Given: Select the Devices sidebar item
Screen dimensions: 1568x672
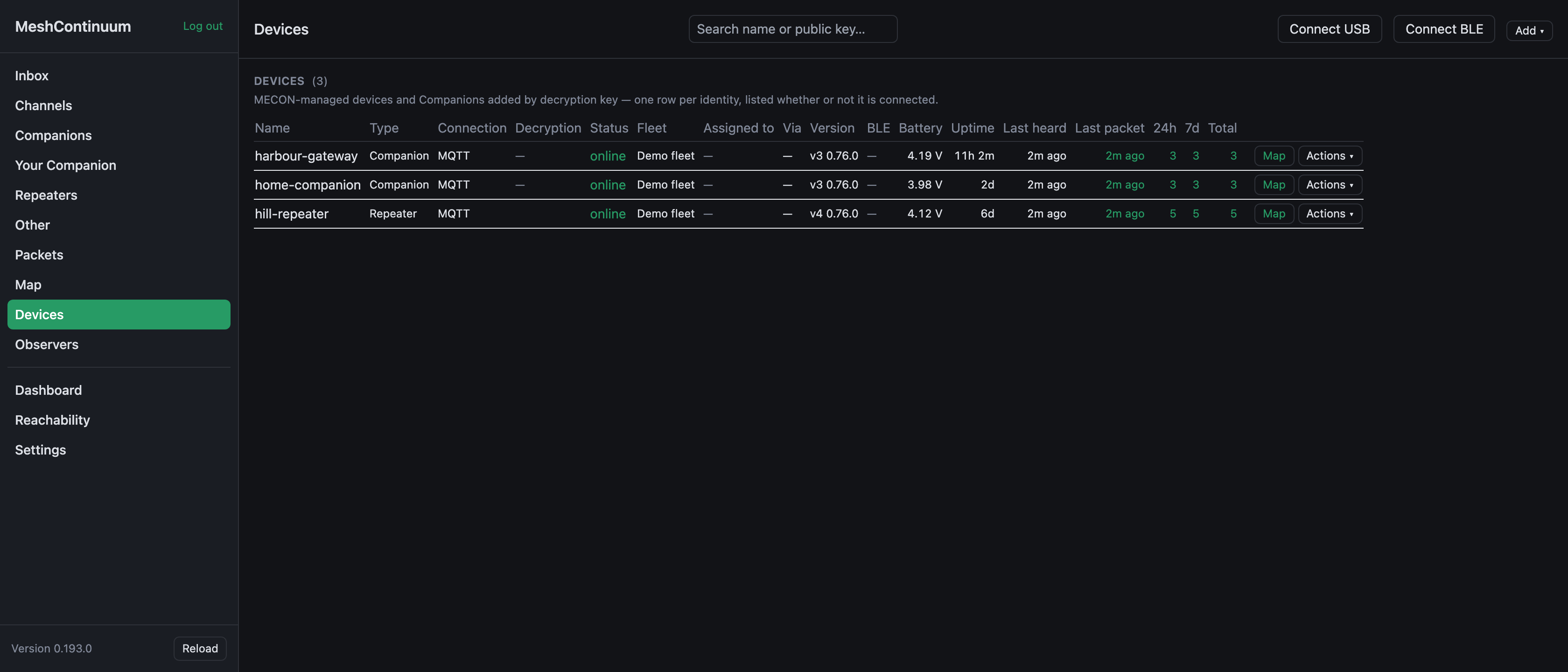Looking at the screenshot, I should click(119, 314).
